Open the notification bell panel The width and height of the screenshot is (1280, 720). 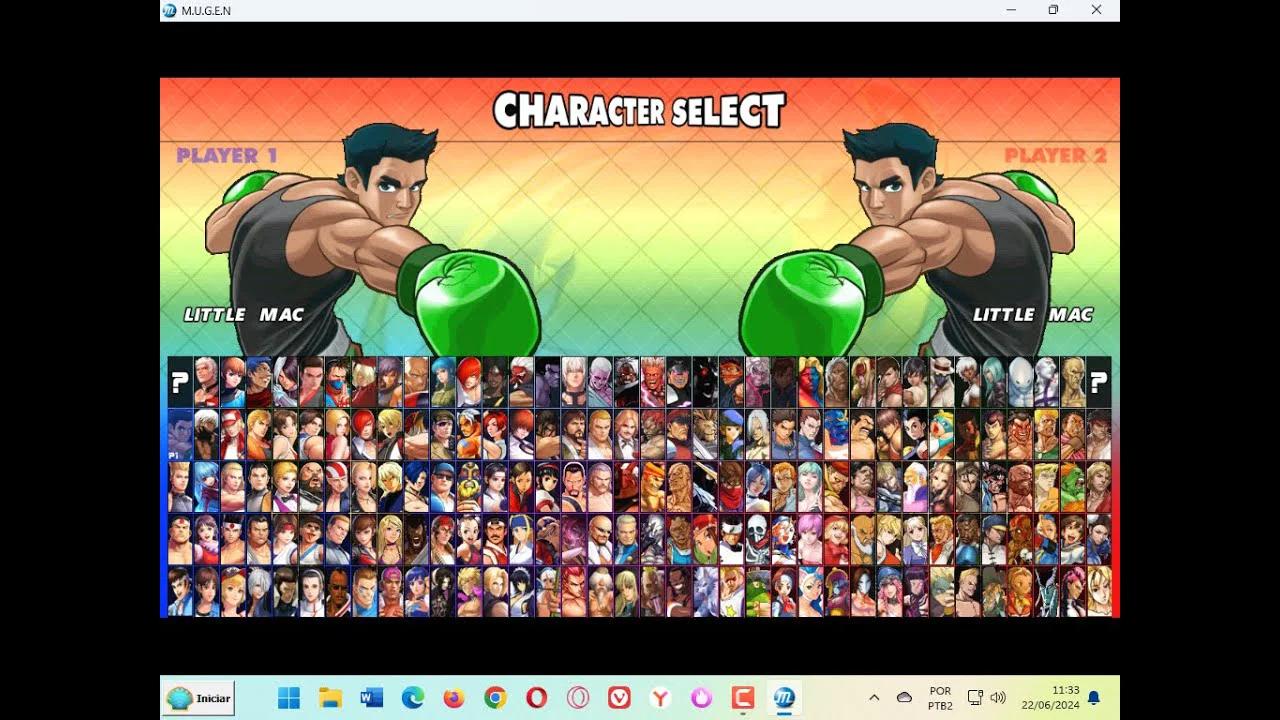[1092, 698]
